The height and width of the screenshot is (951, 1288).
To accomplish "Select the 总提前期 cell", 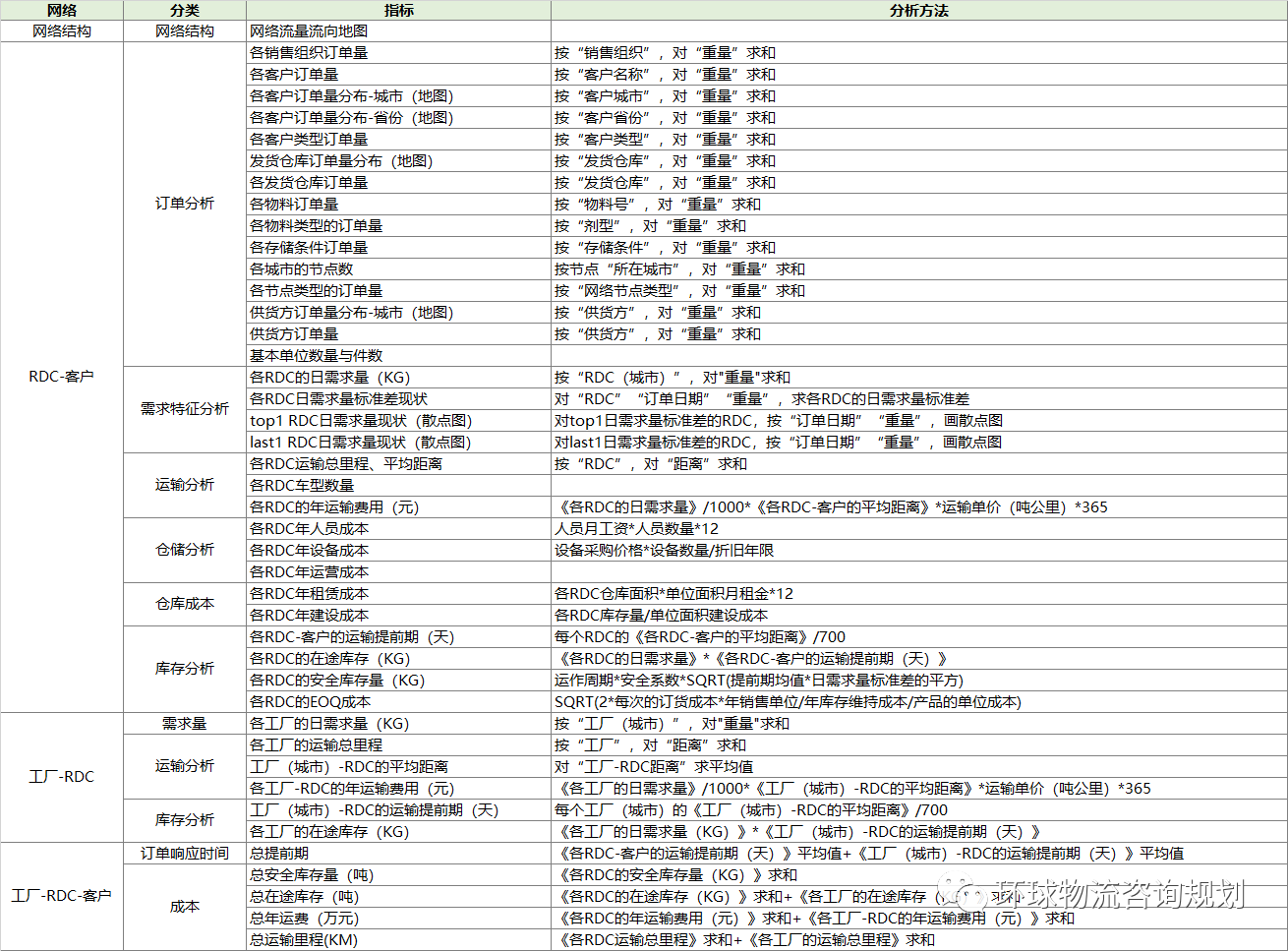I will click(398, 853).
